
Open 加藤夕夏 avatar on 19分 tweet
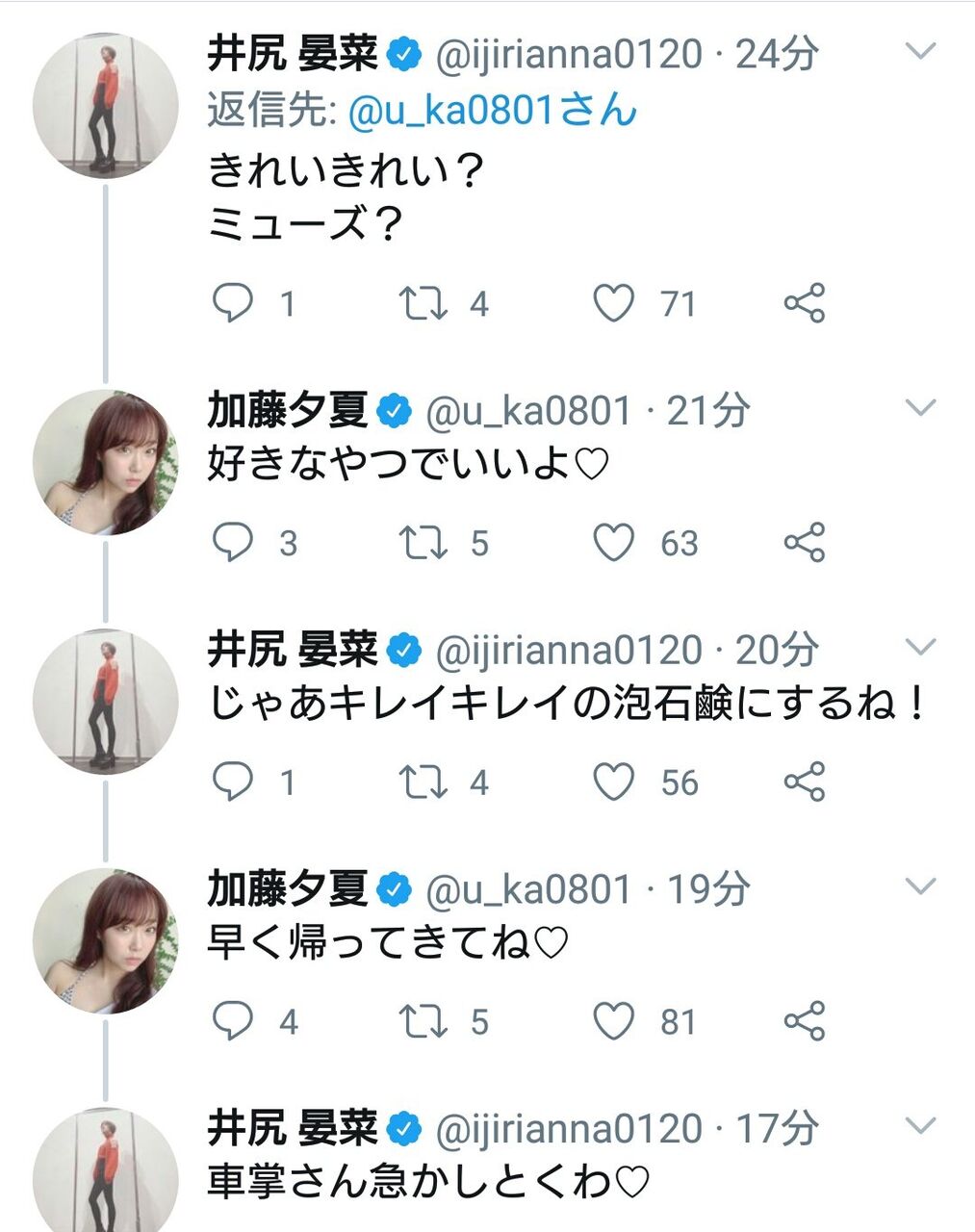point(105,940)
